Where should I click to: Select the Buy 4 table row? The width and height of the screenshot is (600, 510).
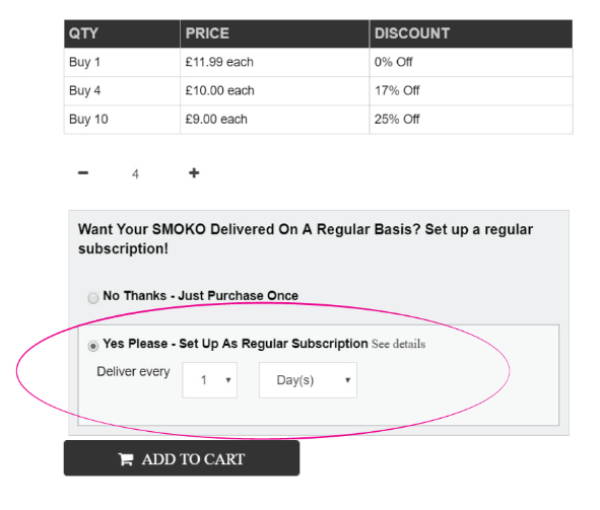click(x=318, y=91)
